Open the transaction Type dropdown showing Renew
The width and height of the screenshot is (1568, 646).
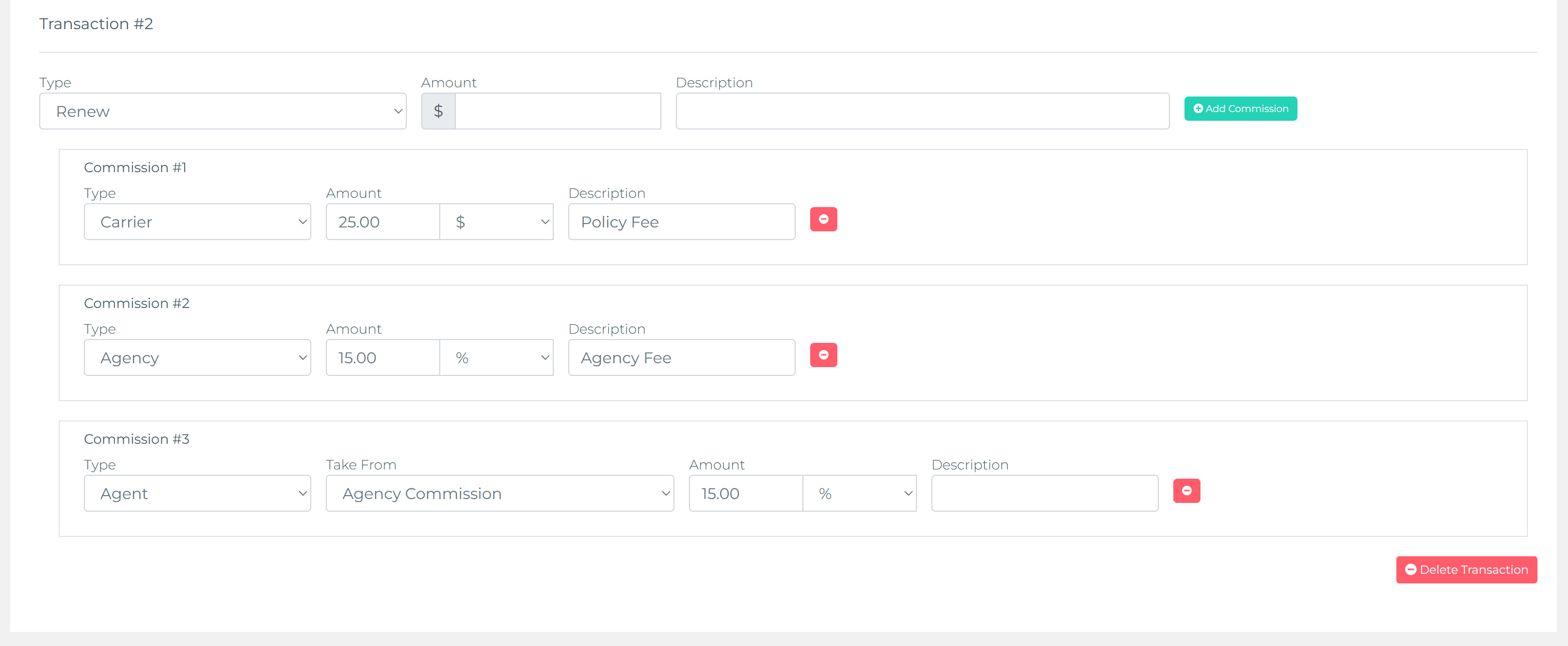click(223, 112)
